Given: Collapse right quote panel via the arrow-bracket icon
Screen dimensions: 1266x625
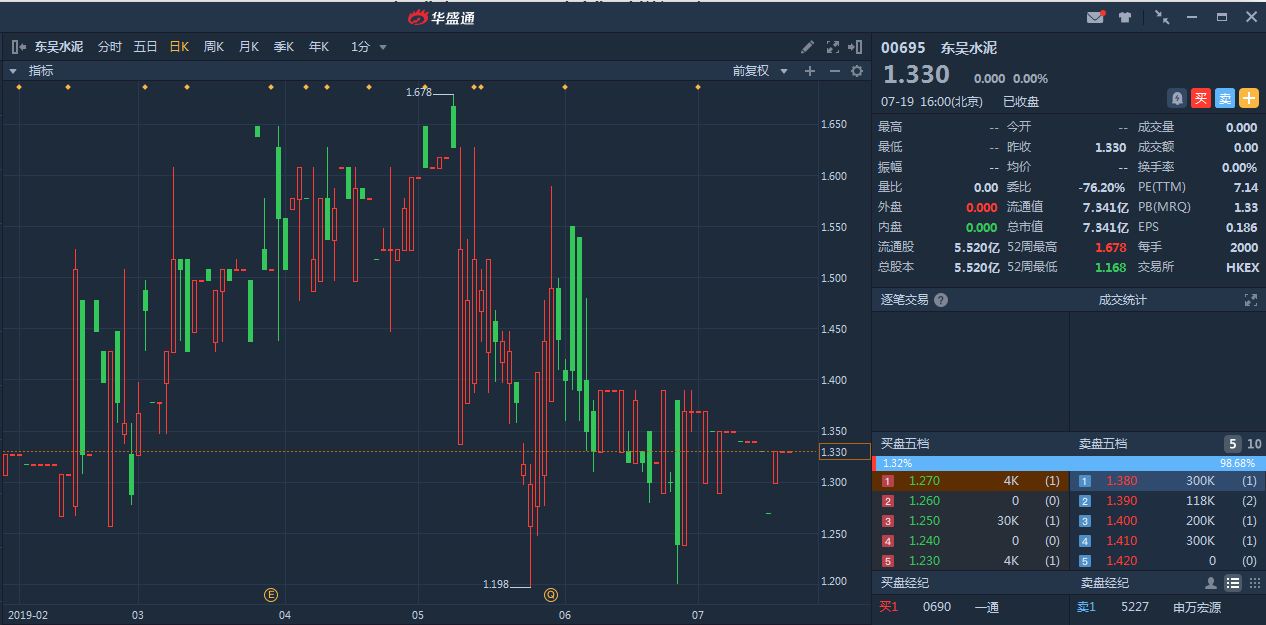Looking at the screenshot, I should point(855,47).
